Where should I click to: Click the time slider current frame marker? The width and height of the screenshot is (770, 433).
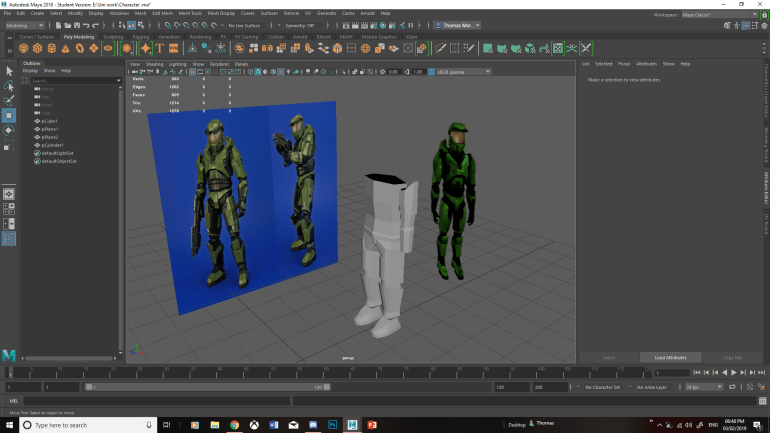[9, 373]
